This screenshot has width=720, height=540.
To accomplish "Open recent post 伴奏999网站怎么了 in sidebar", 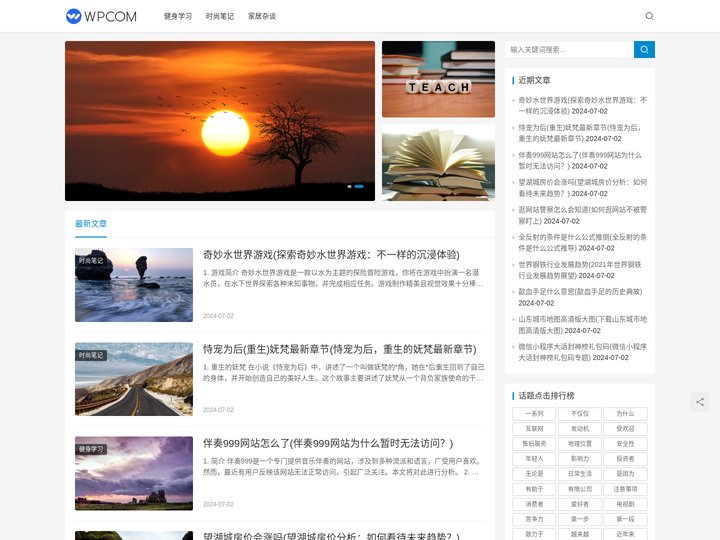I will [x=580, y=161].
